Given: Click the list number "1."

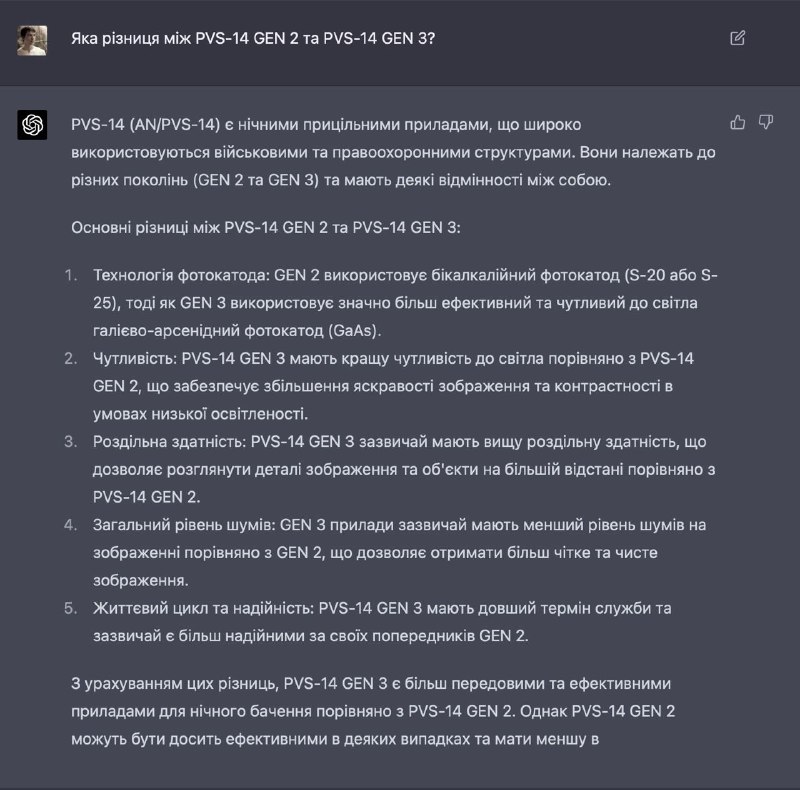Looking at the screenshot, I should point(71,275).
